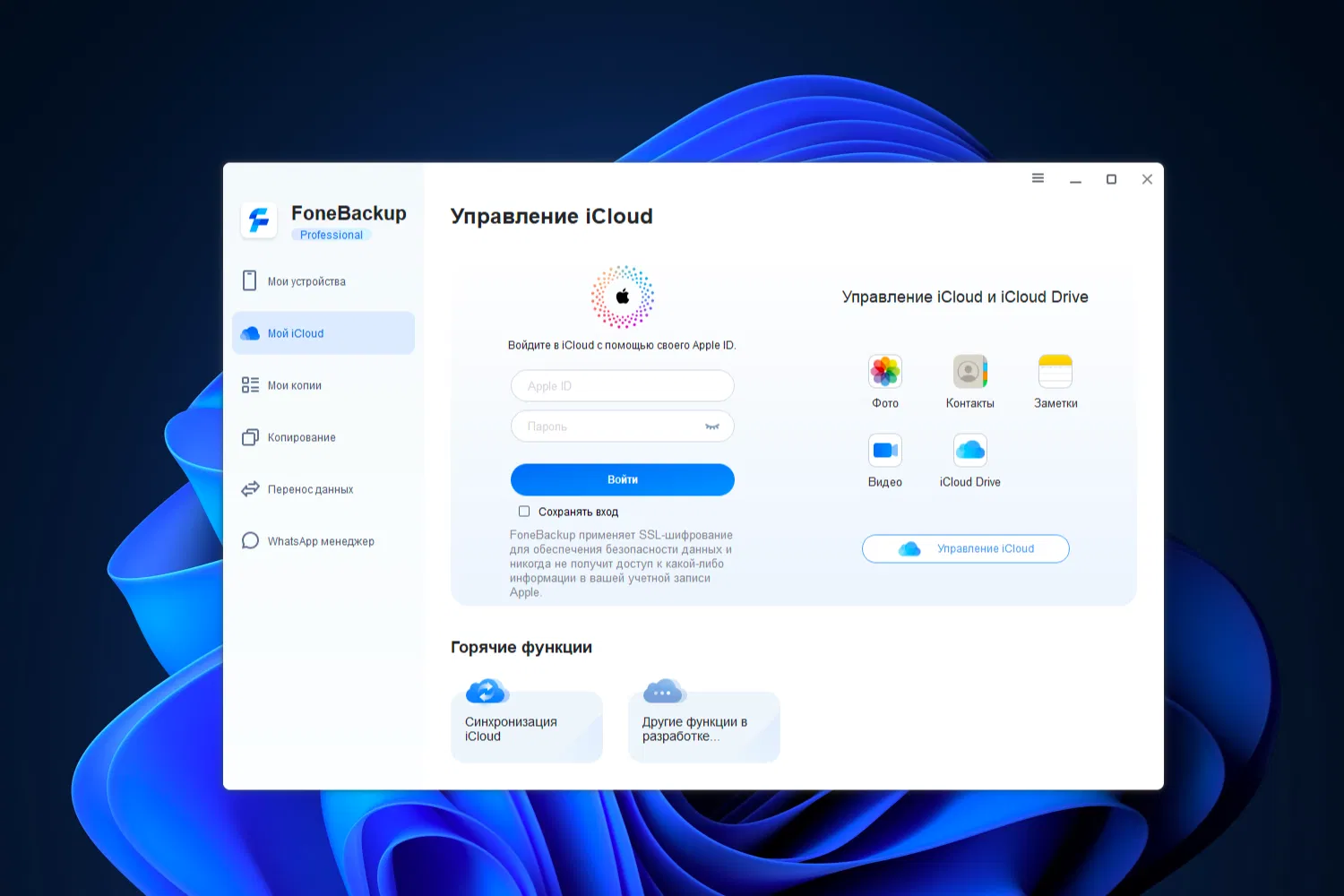Open the Контакты iCloud icon
Viewport: 1344px width, 896px height.
point(970,371)
